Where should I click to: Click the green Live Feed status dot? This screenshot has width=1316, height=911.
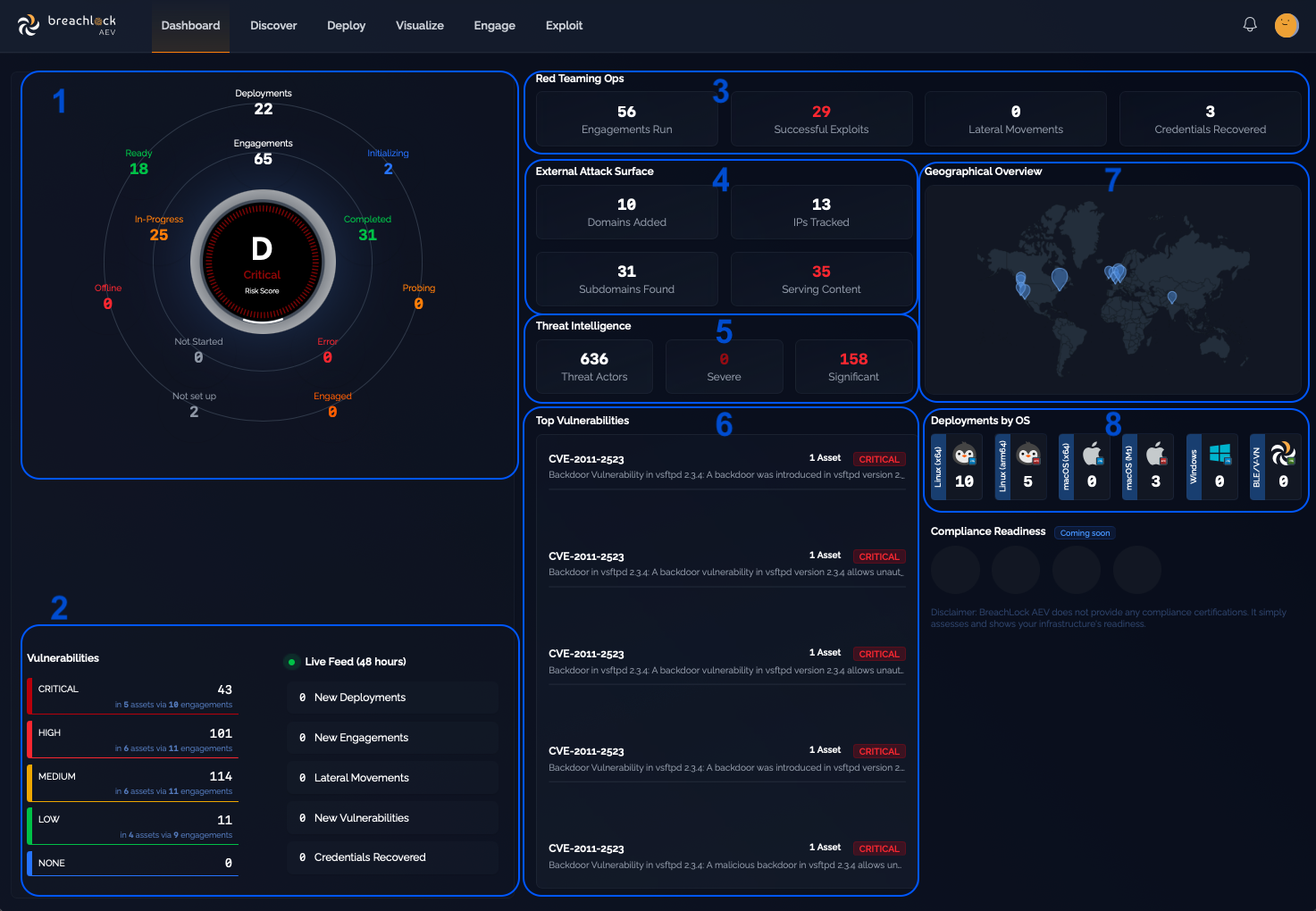291,662
